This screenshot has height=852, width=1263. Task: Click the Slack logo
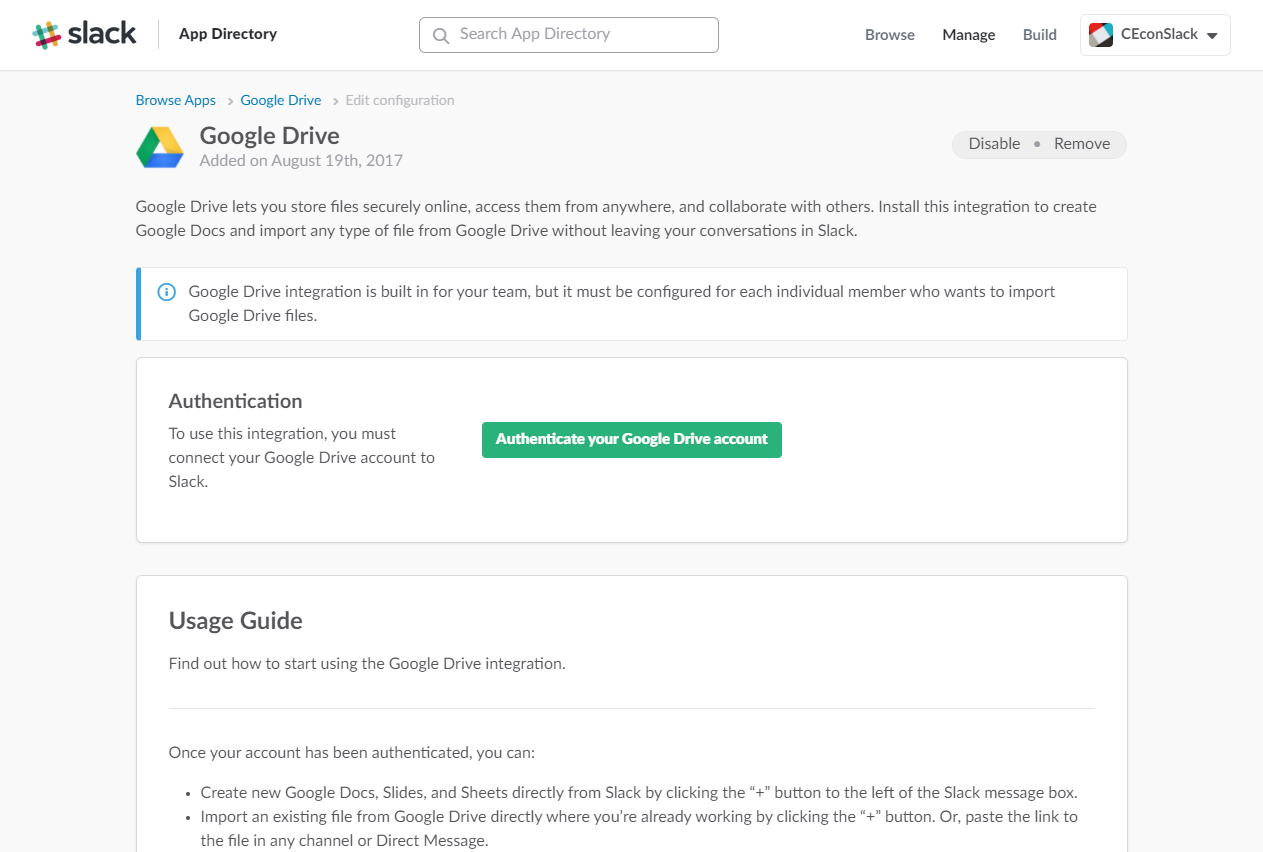(x=84, y=34)
